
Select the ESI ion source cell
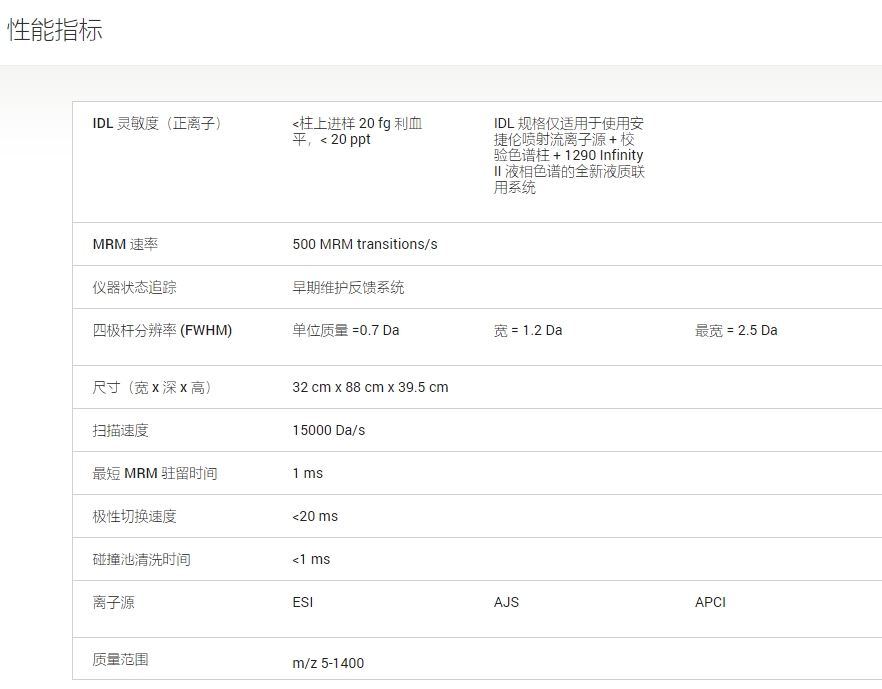click(303, 602)
